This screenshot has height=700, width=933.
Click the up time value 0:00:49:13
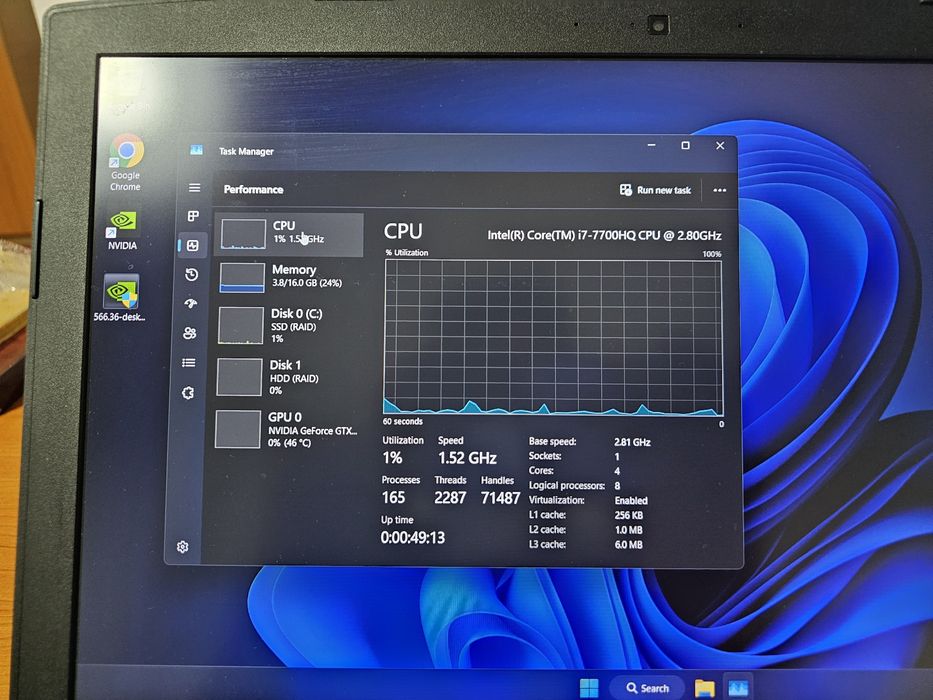(412, 538)
